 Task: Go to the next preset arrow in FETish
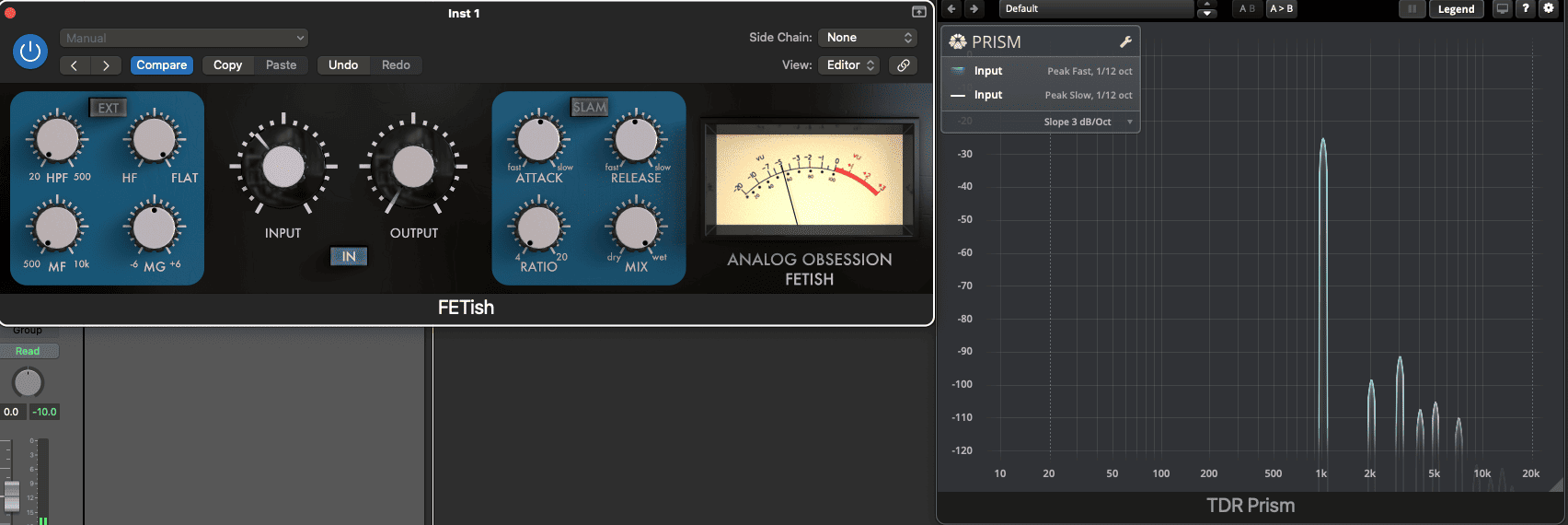[107, 65]
